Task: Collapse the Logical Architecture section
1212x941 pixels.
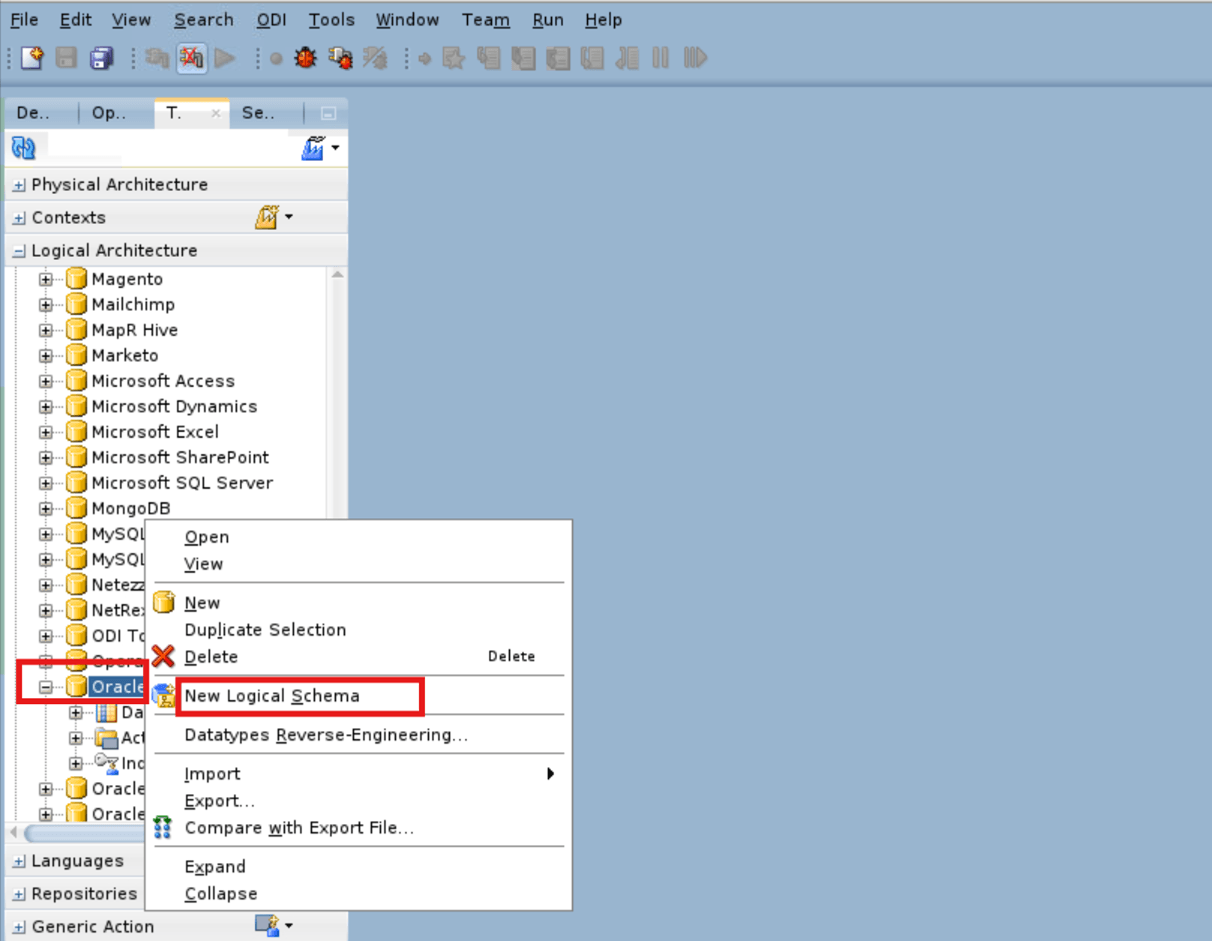Action: (20, 250)
